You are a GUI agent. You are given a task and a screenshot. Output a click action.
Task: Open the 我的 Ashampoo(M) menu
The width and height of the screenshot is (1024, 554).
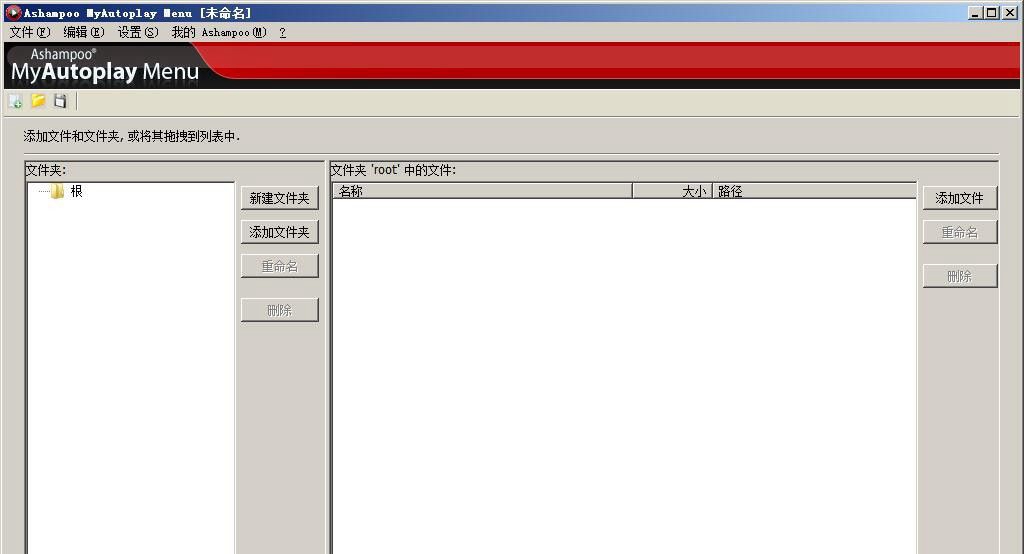click(219, 32)
